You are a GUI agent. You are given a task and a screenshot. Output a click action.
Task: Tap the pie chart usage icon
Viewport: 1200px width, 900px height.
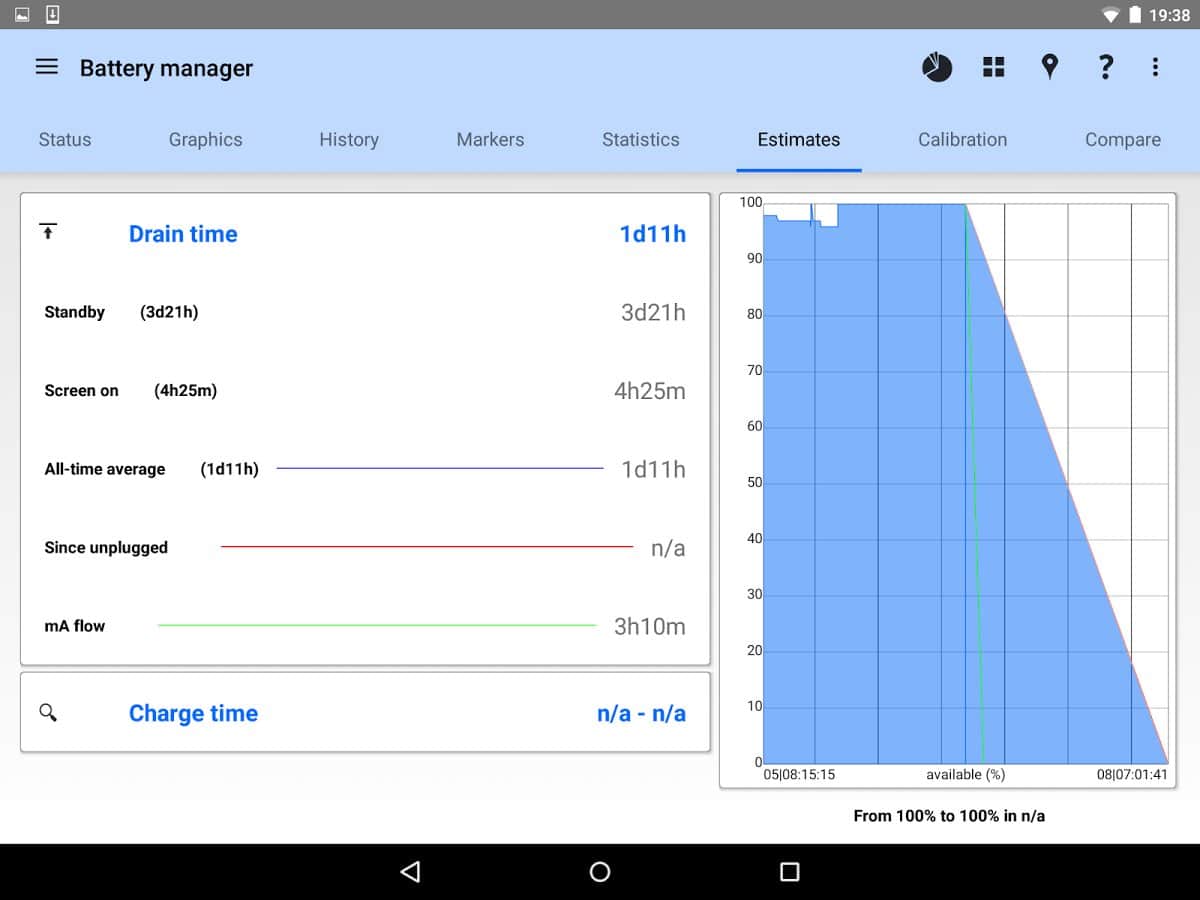click(x=937, y=67)
